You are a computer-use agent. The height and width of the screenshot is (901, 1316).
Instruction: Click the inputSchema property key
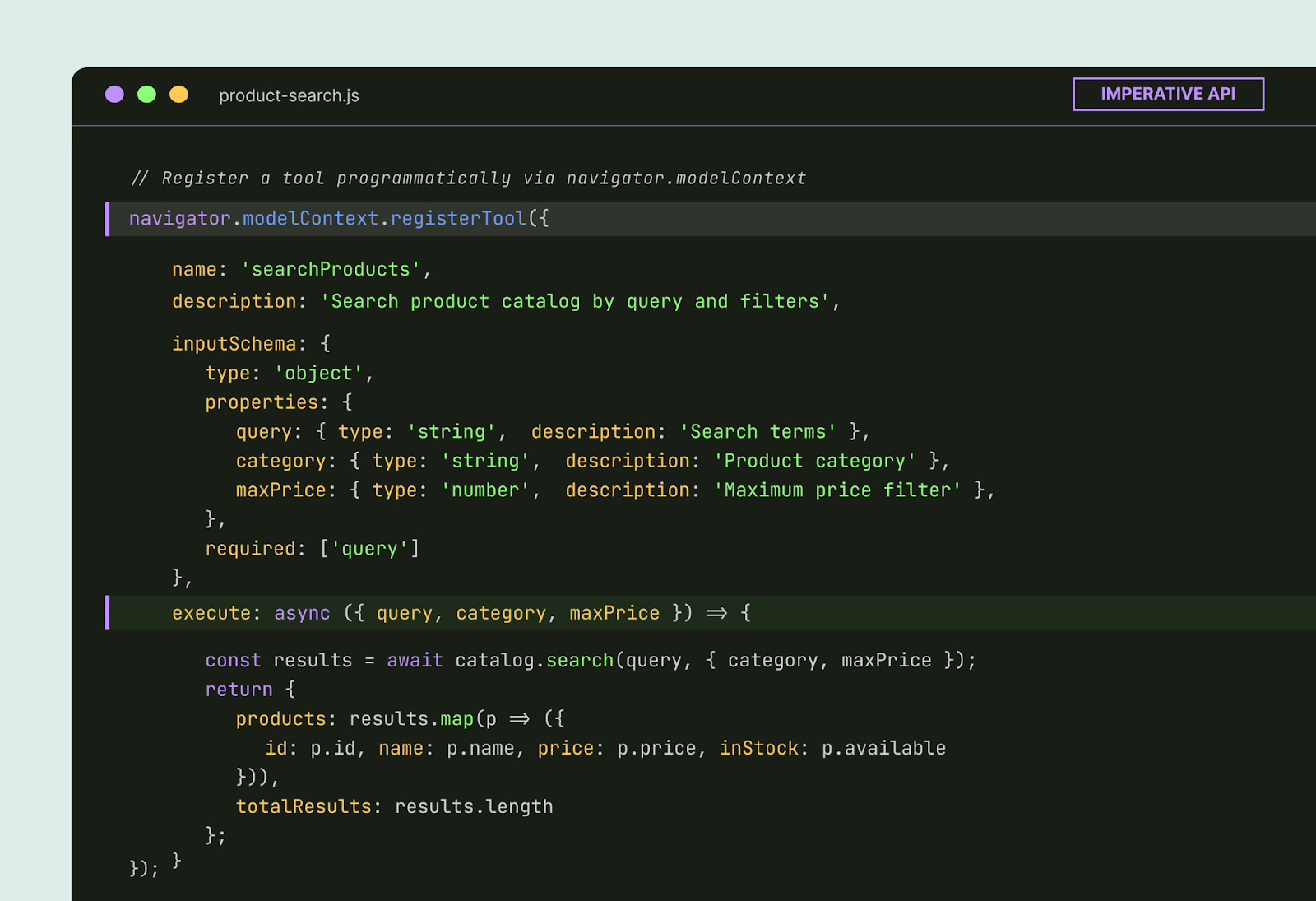234,342
